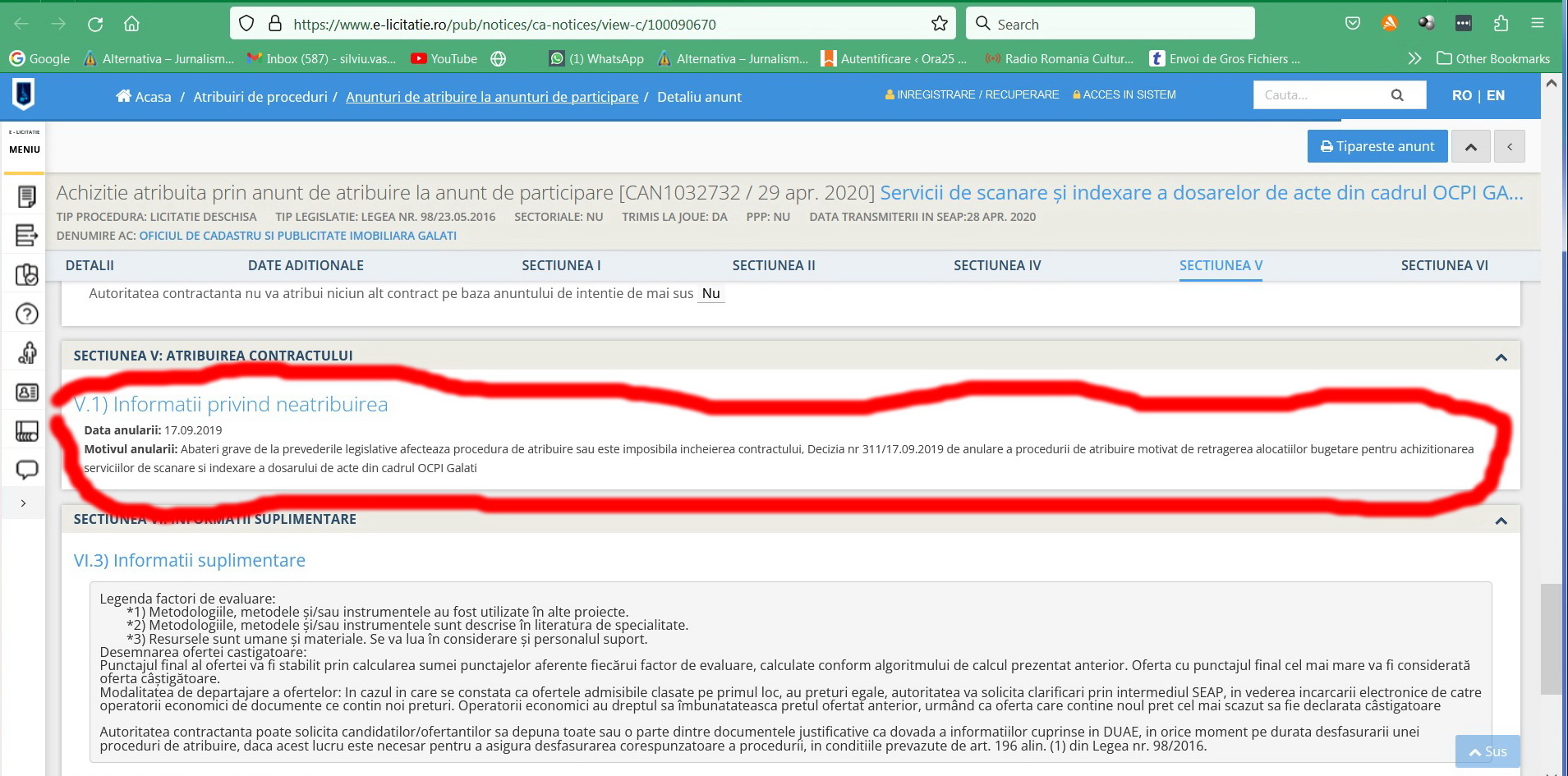
Task: Switch language to EN
Action: coord(1496,95)
